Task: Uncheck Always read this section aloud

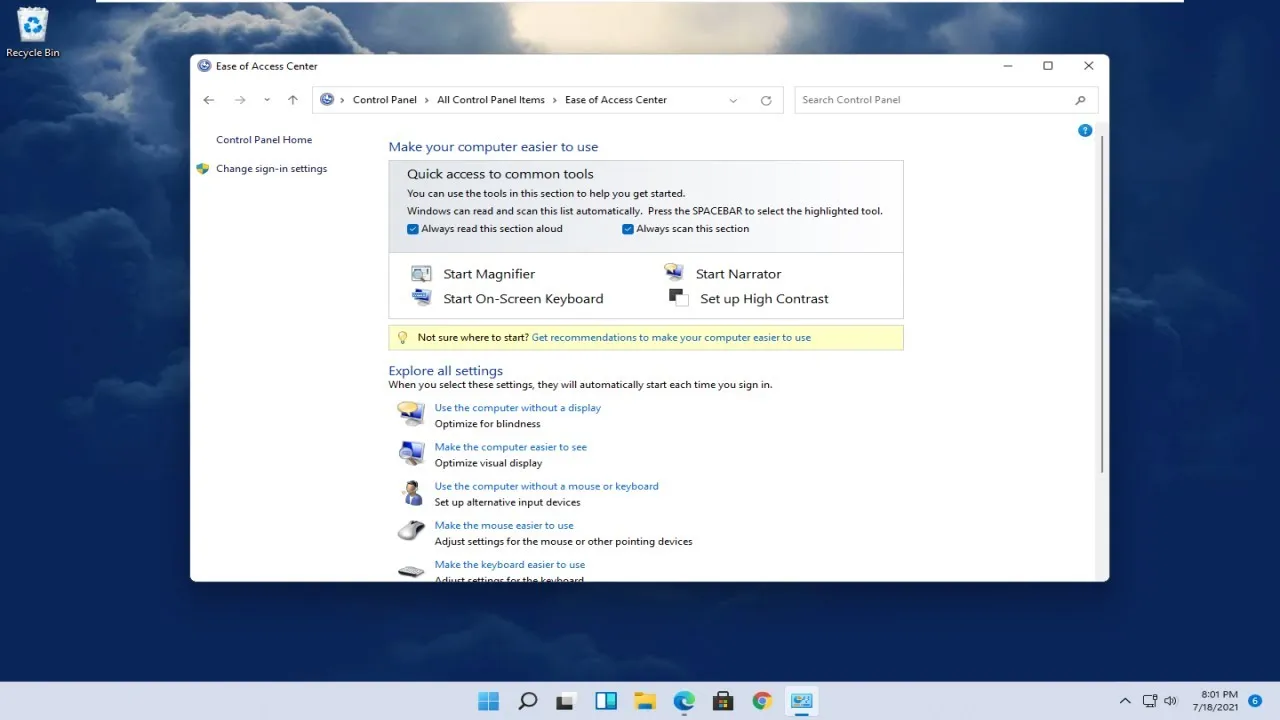Action: [413, 229]
